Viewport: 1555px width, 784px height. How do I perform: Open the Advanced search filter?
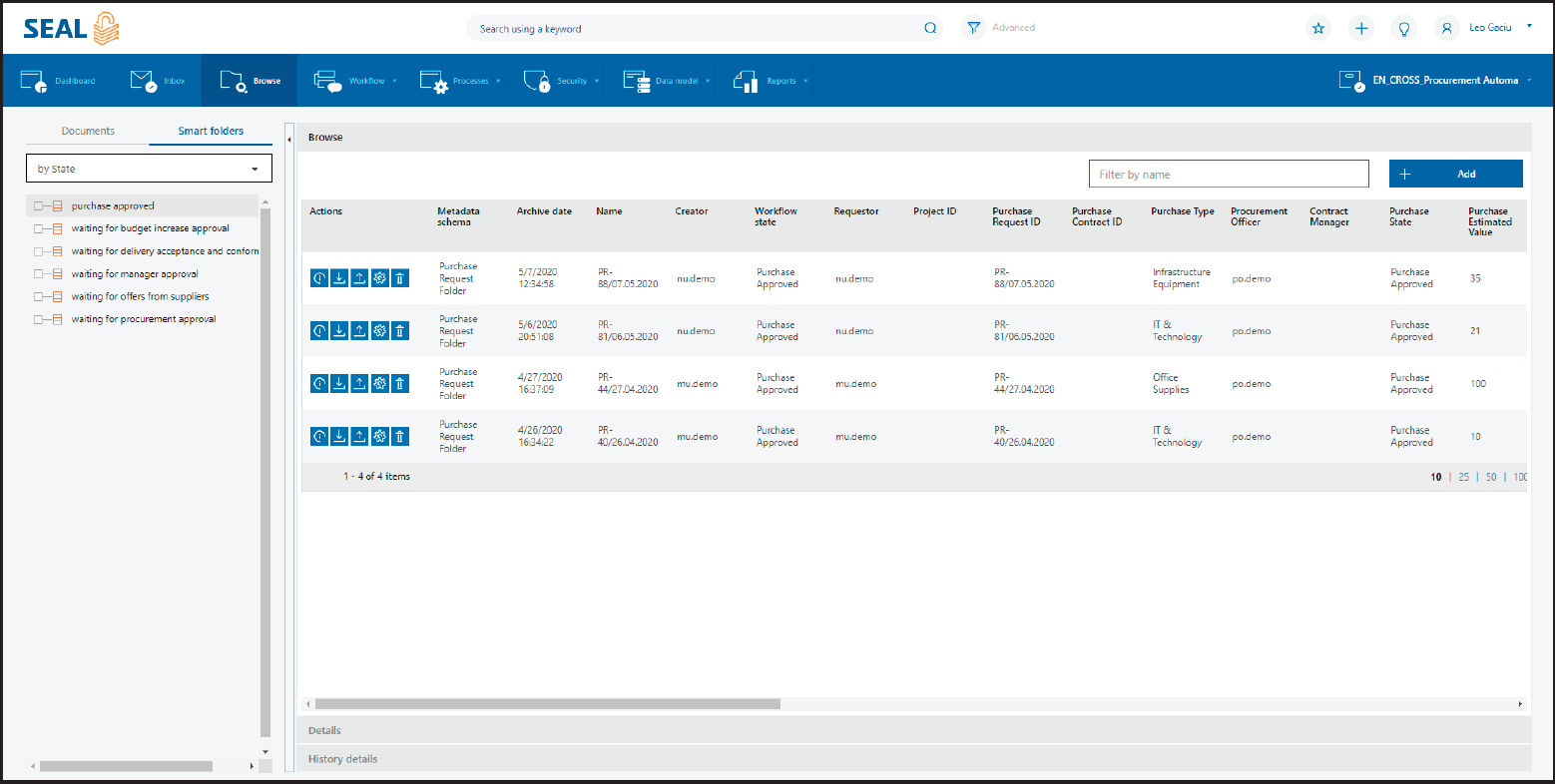click(x=1000, y=28)
